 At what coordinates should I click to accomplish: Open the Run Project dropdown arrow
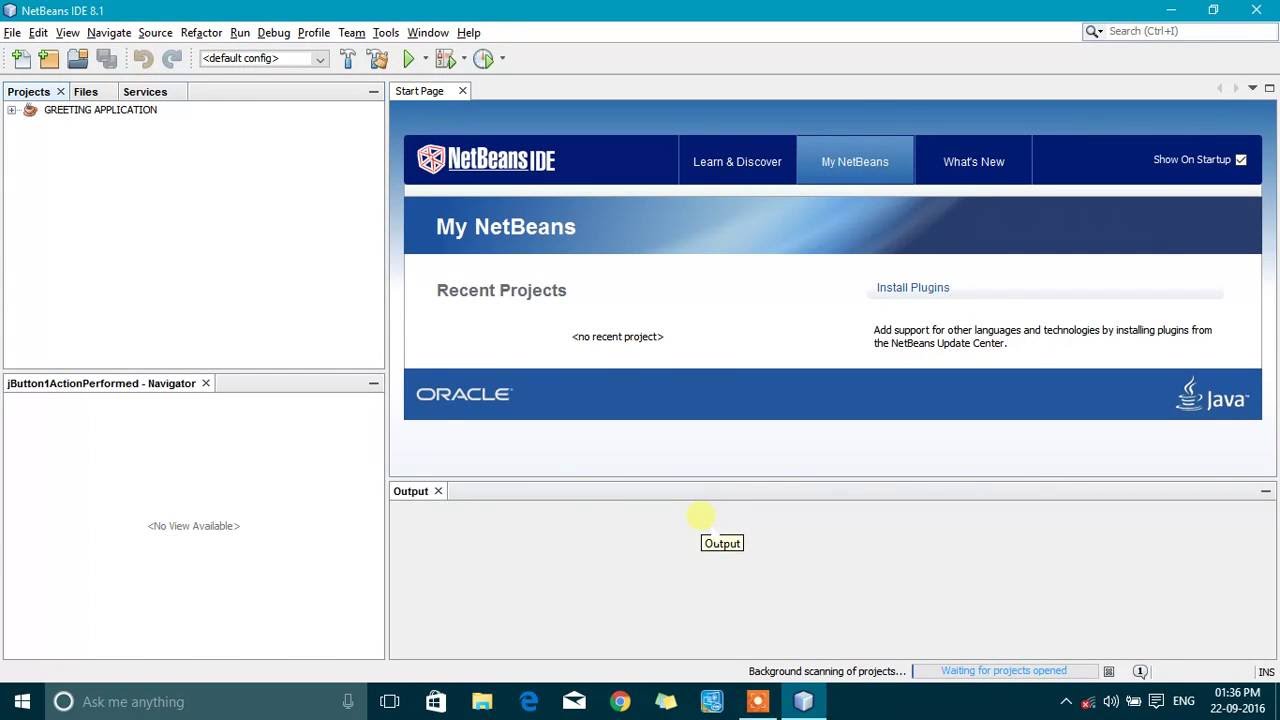point(425,59)
